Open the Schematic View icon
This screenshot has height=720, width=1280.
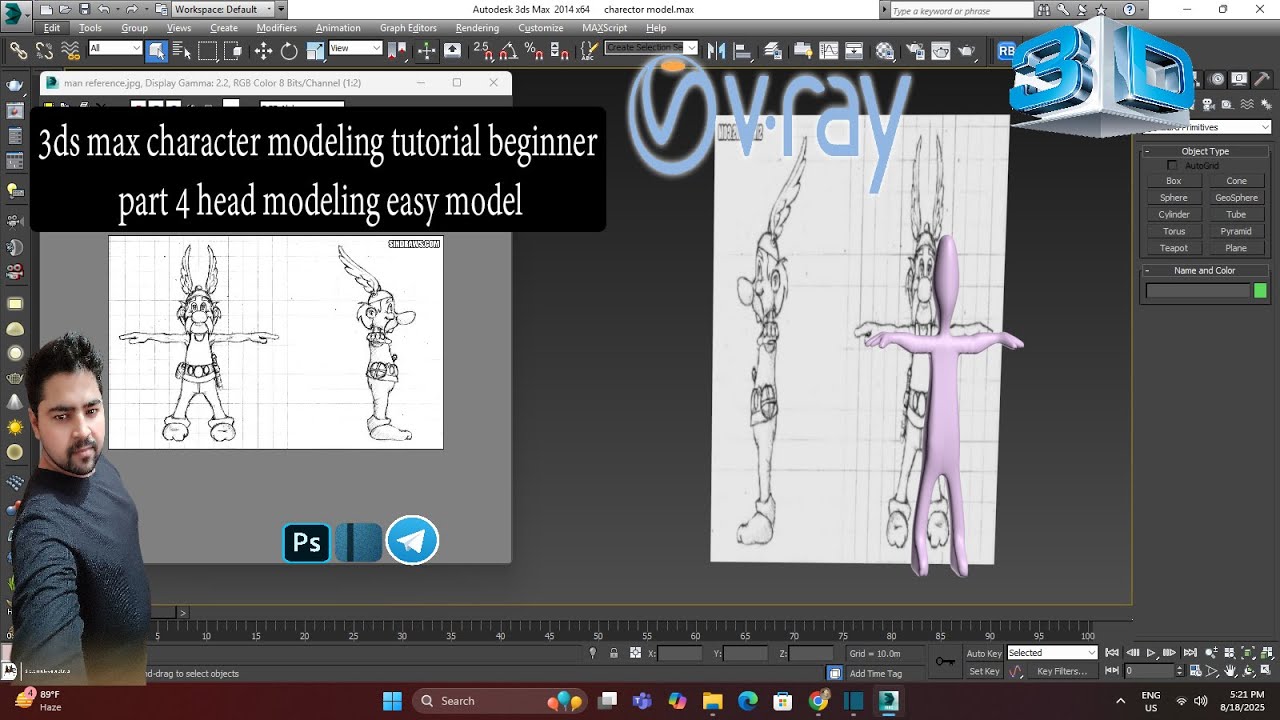pos(854,50)
